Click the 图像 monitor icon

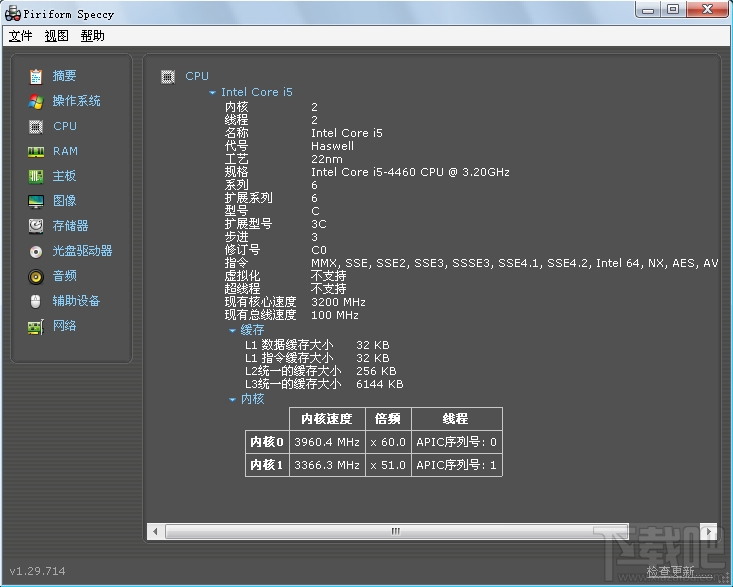click(36, 201)
